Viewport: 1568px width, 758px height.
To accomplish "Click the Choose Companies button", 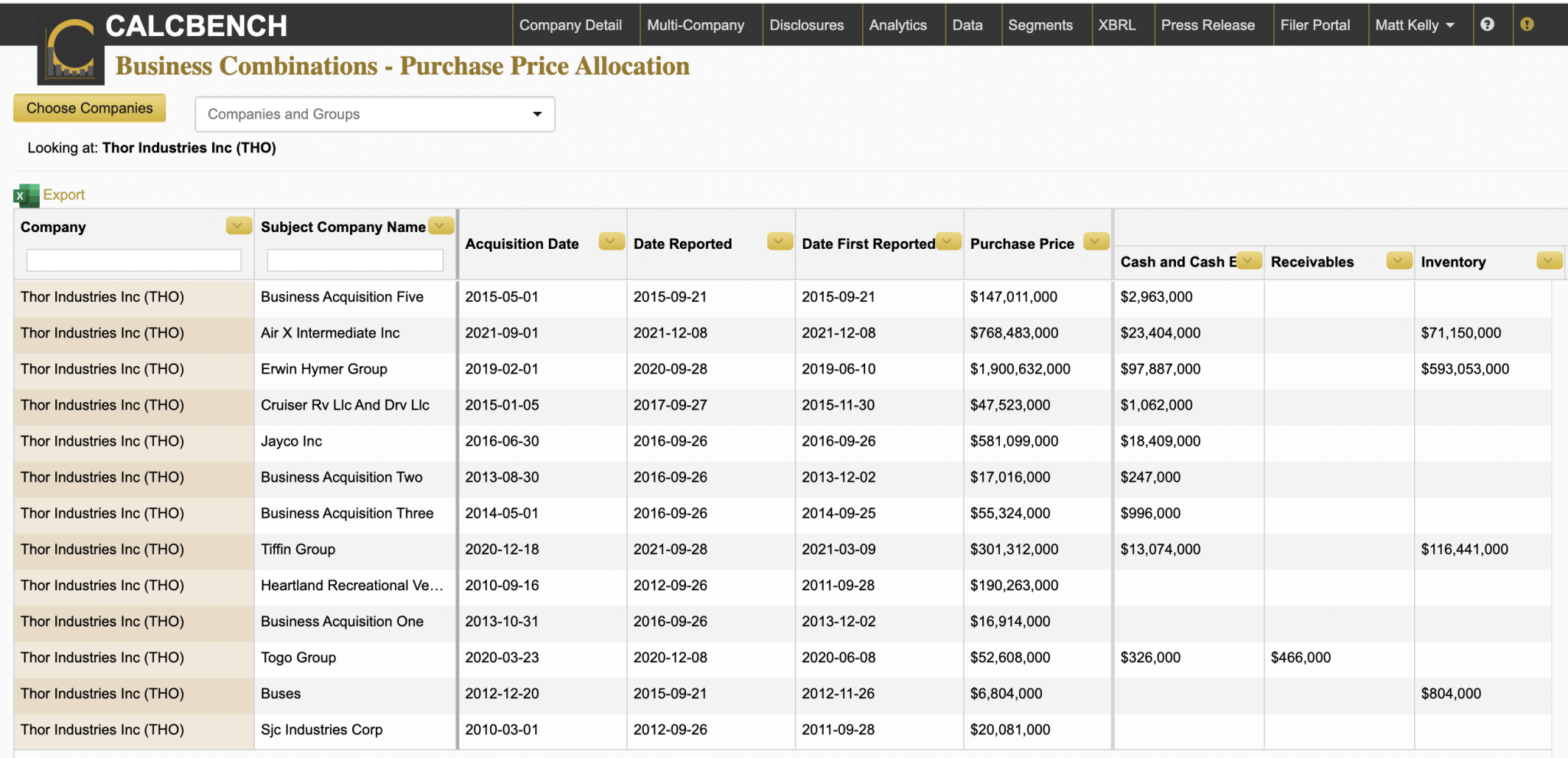I will [90, 108].
